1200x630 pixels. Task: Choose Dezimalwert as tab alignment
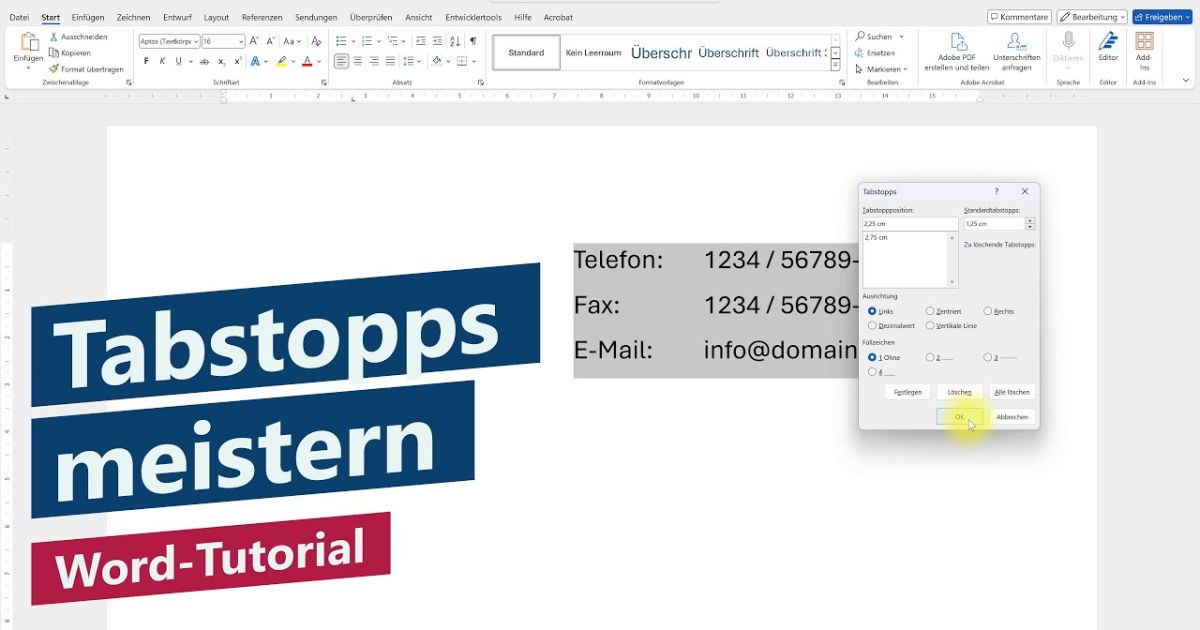point(872,326)
